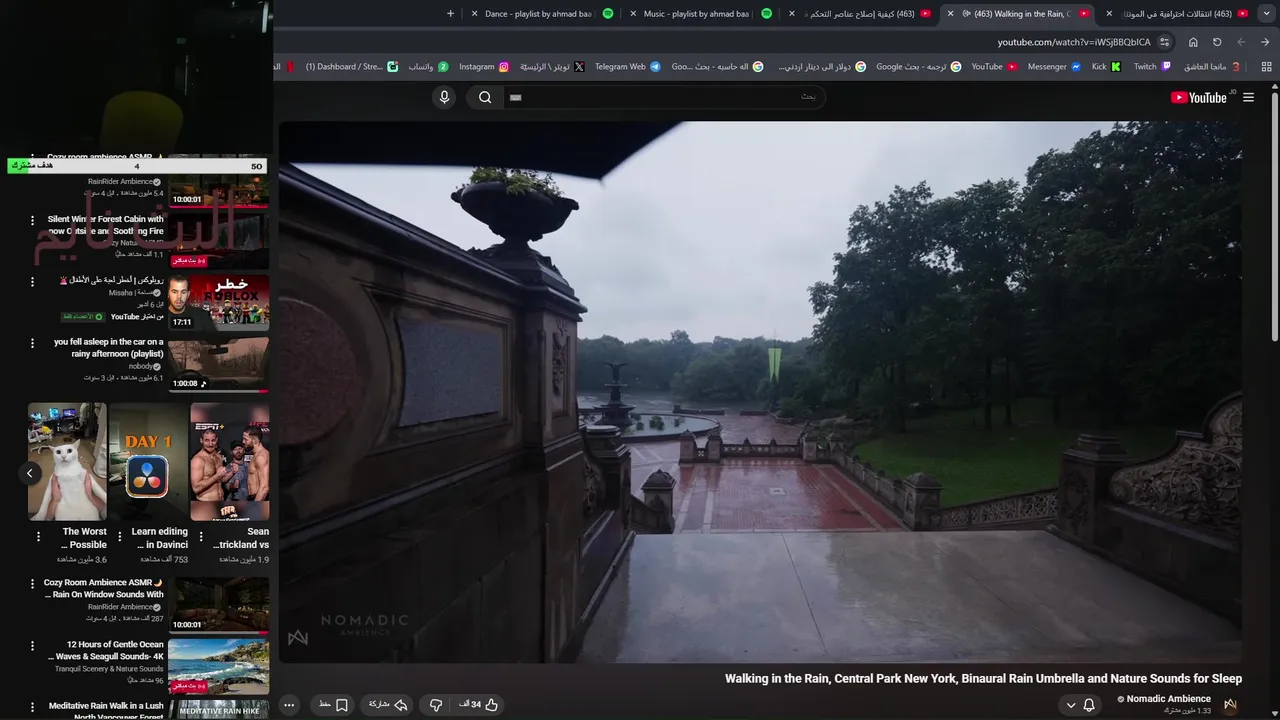Click the YouTube search magnifier button
Screen dimensions: 1280x720
click(x=485, y=97)
